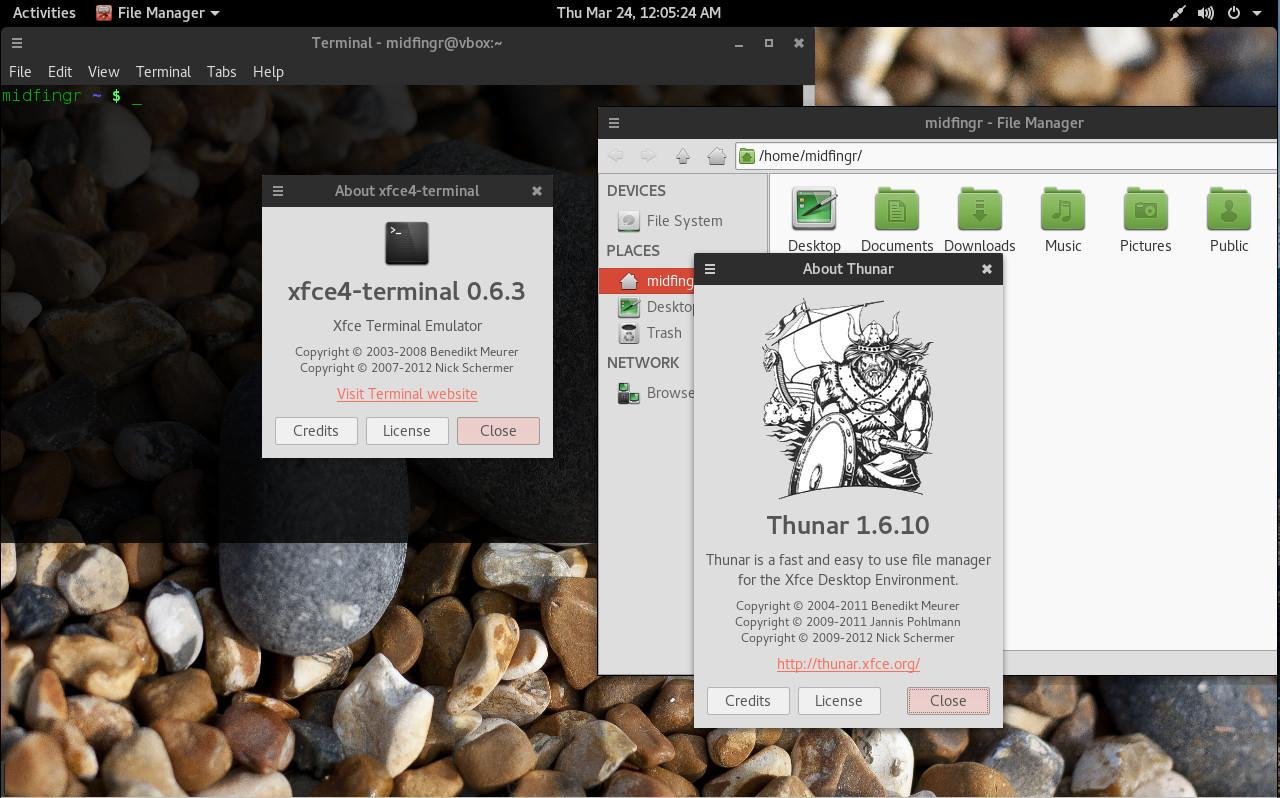
Task: Click the xfce4-terminal 0.6.3 version heading
Action: tap(407, 291)
